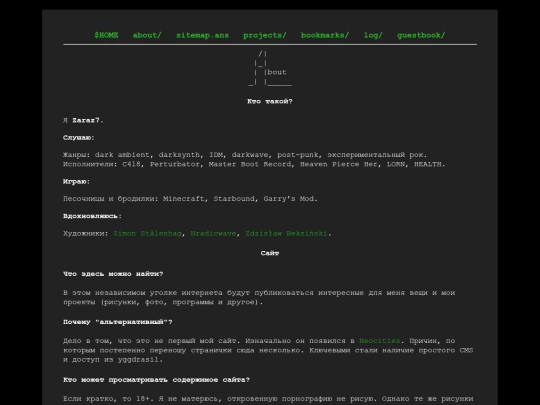The width and height of the screenshot is (540, 405).
Task: Open the log/ section
Action: click(x=373, y=35)
